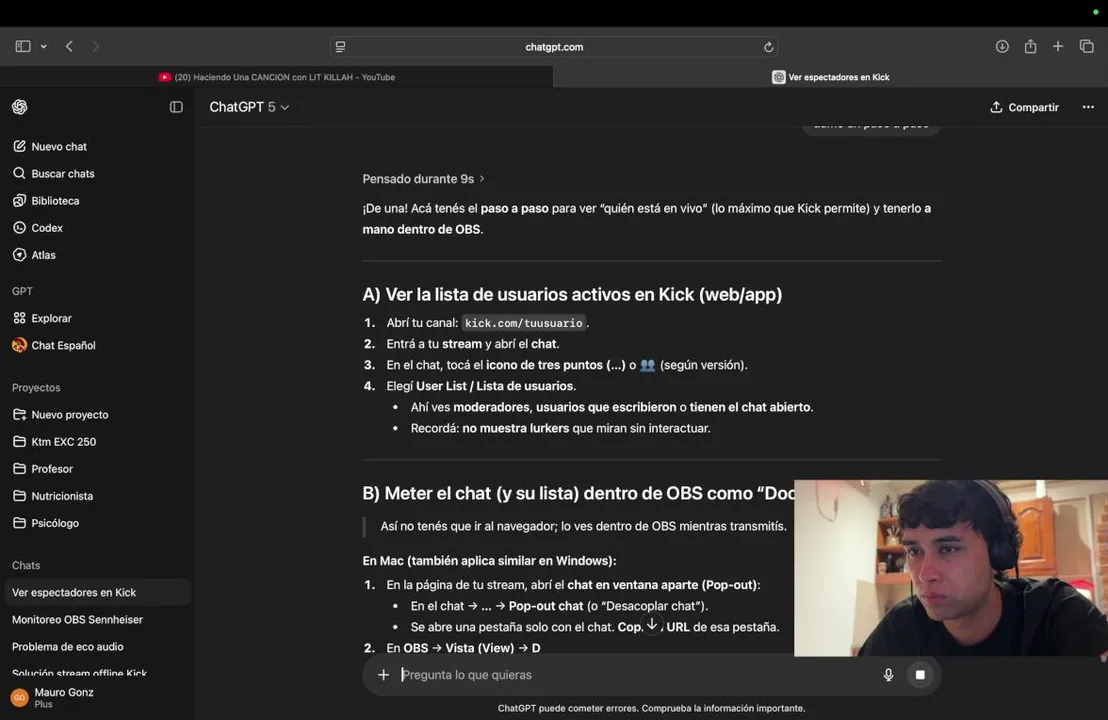Go forward to next page

(95, 47)
